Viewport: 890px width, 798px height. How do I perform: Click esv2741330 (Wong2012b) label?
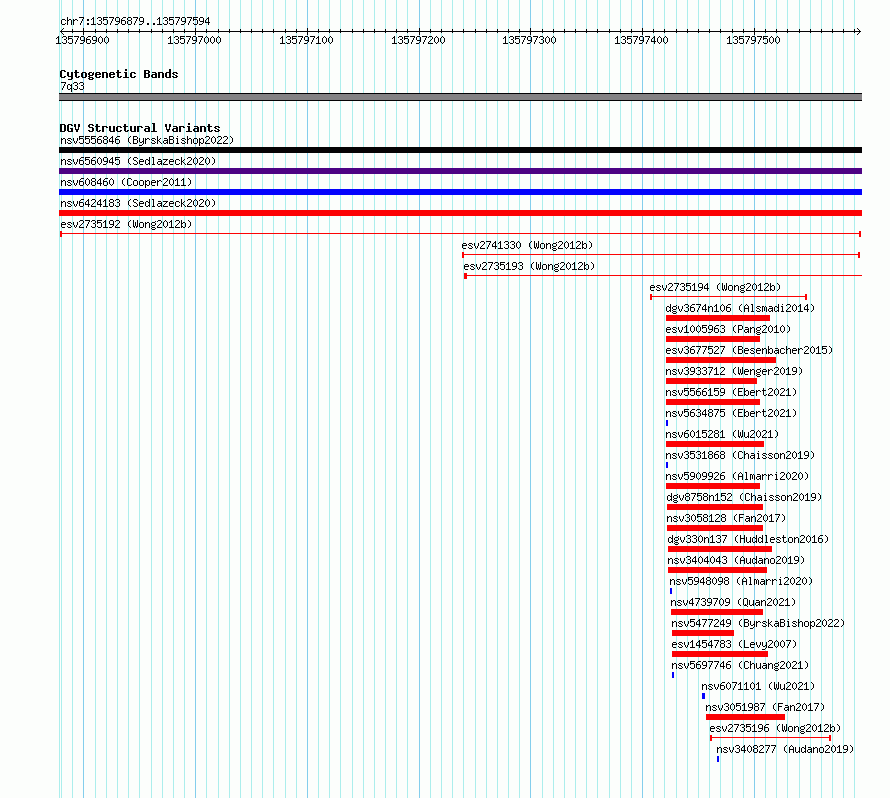point(527,245)
